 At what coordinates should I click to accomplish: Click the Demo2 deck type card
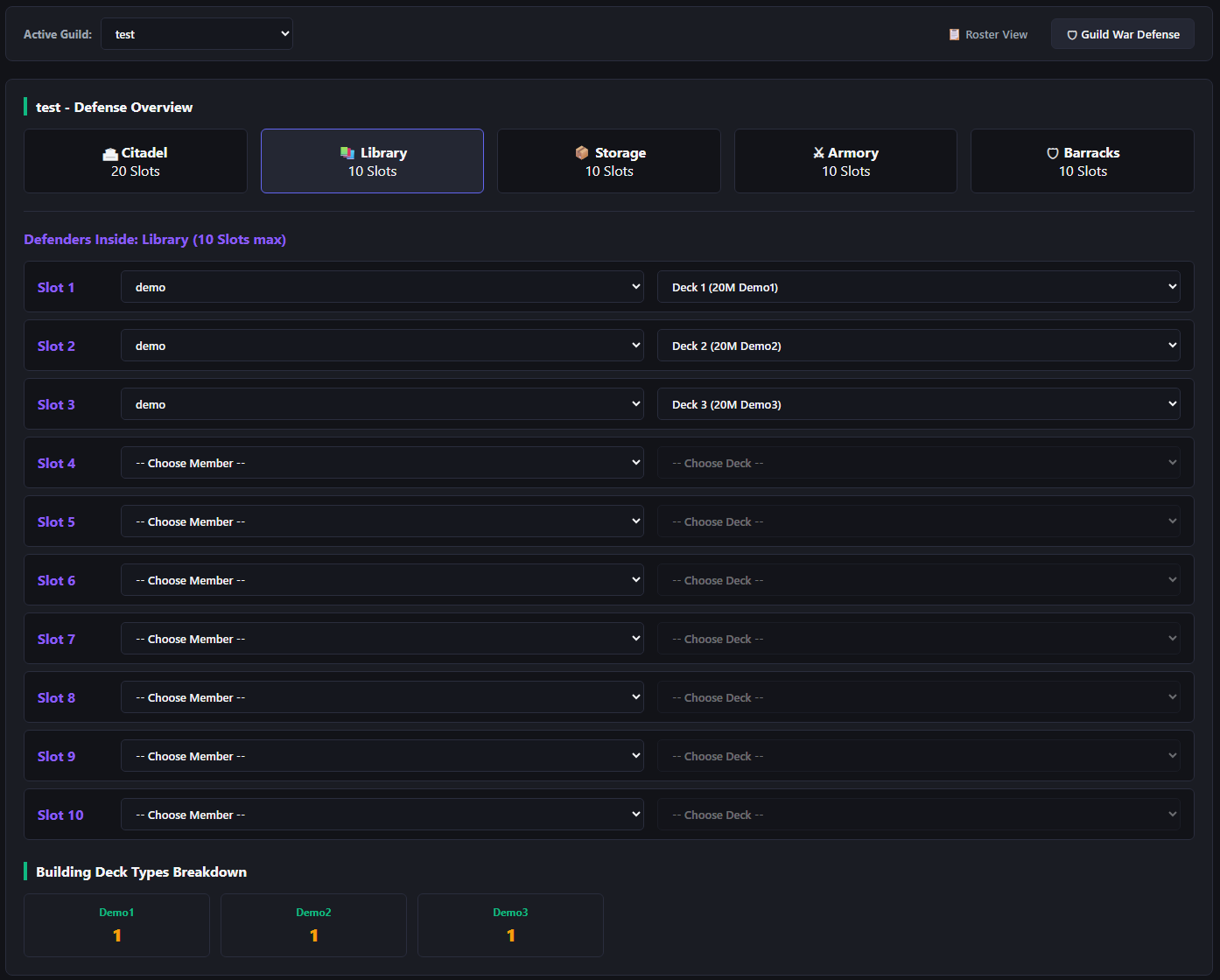[x=313, y=925]
